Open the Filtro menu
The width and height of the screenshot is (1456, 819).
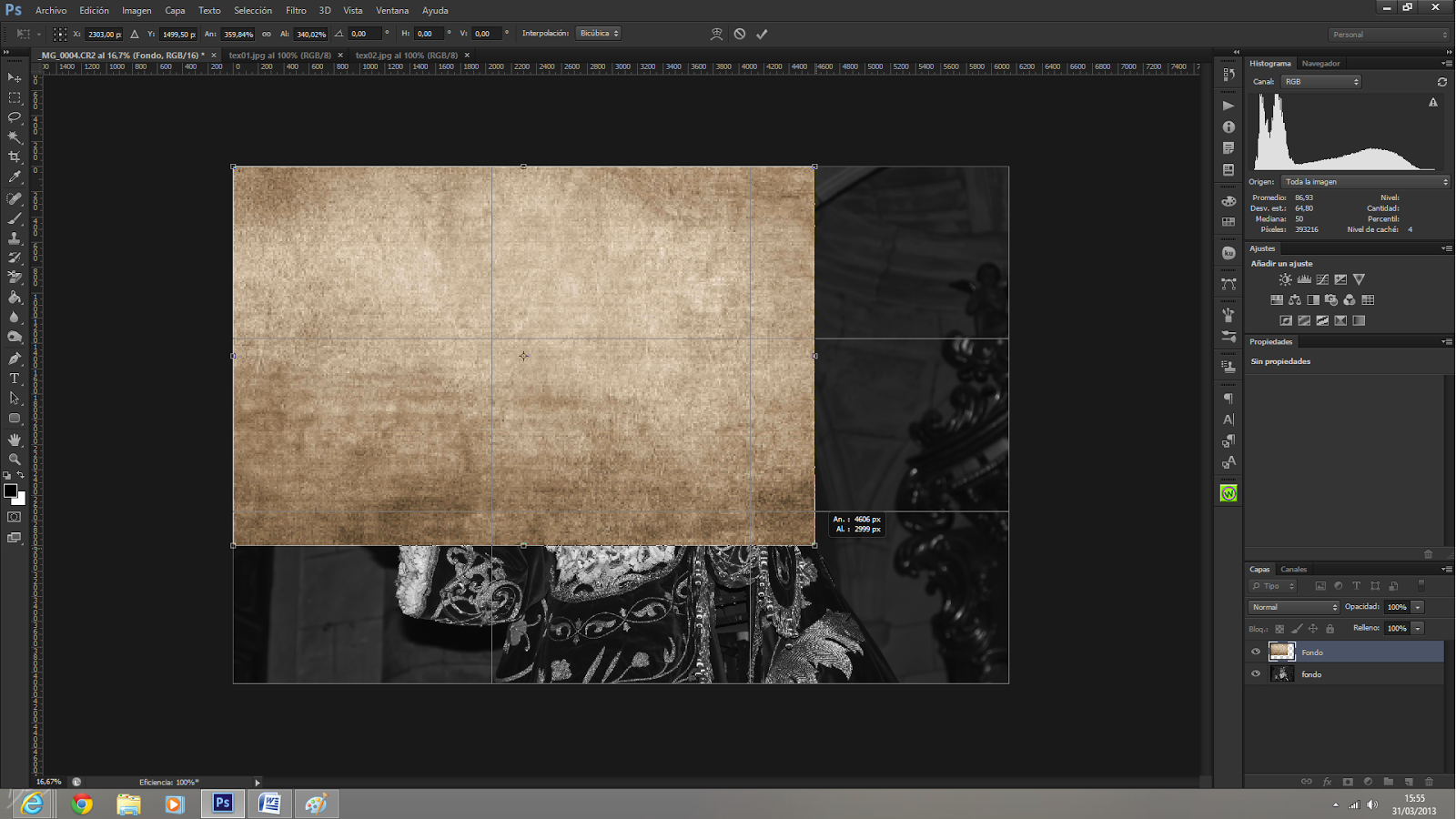click(296, 11)
